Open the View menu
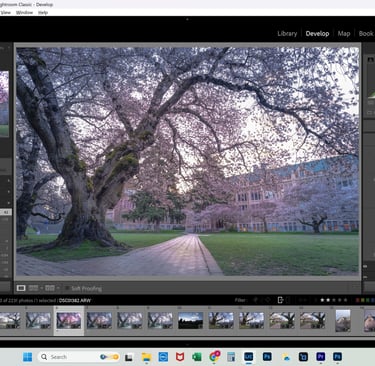This screenshot has width=375, height=366. (6, 13)
